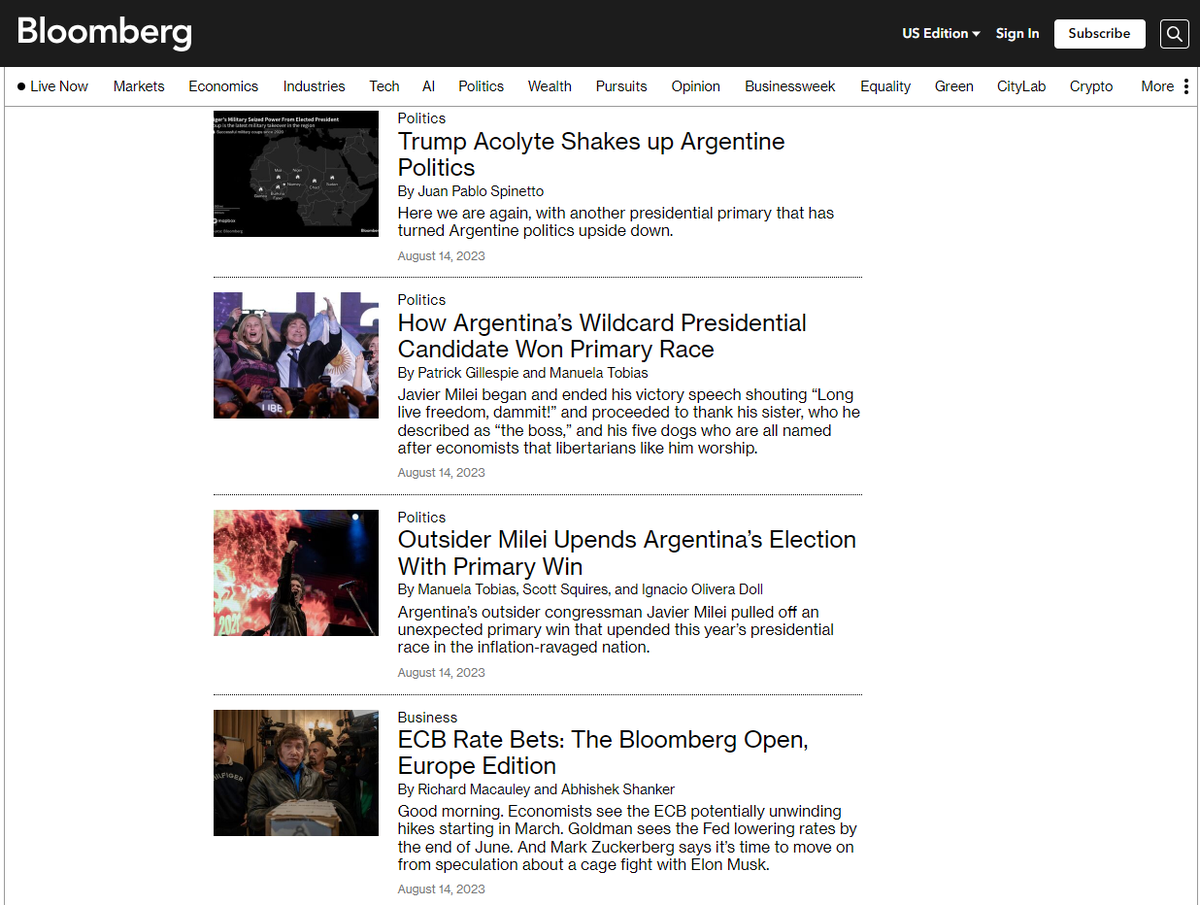
Task: Open the Markets section tab
Action: click(x=139, y=86)
